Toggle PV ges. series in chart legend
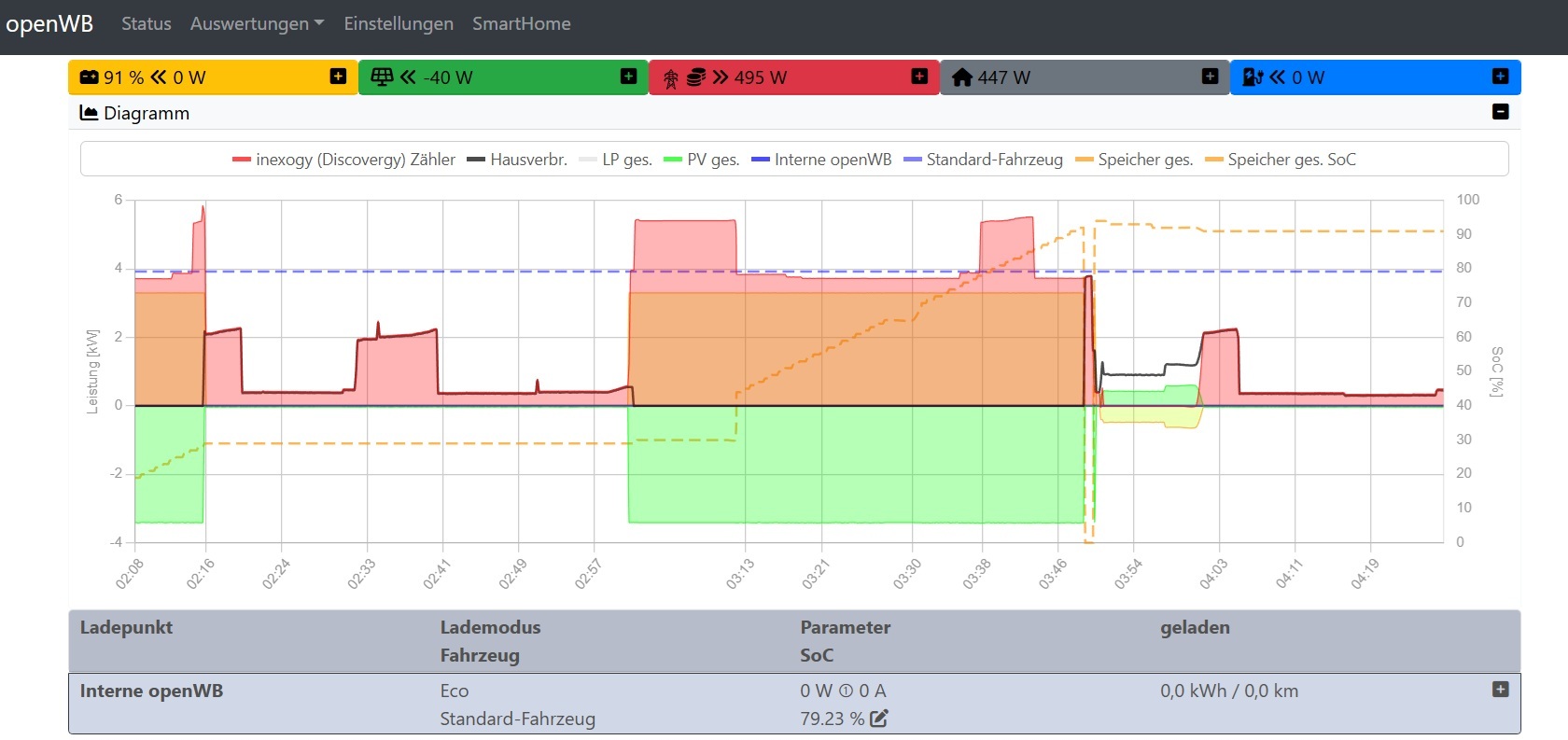The image size is (1568, 740). point(702,160)
